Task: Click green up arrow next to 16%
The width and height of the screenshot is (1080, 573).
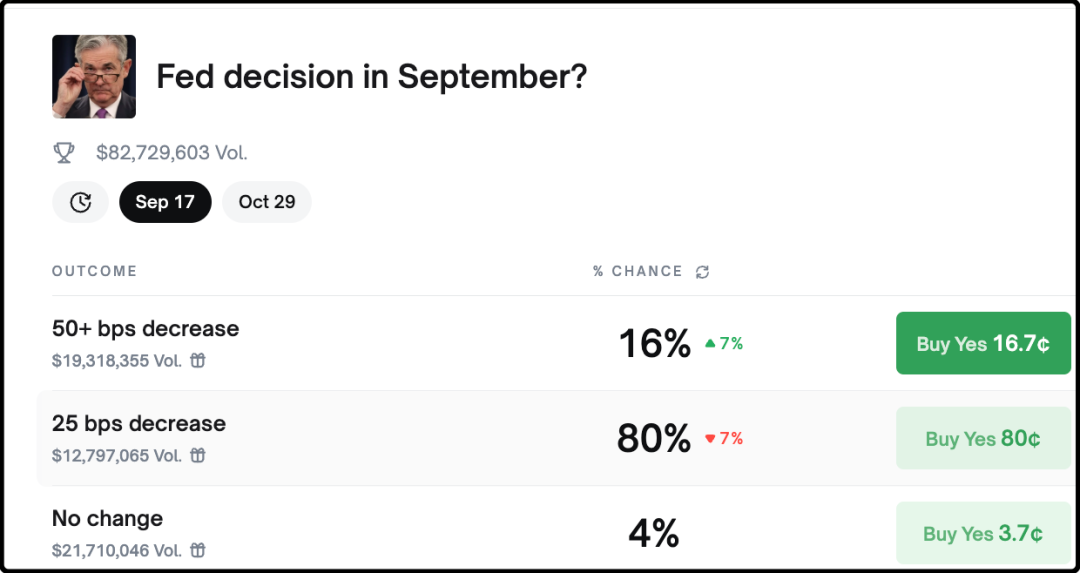Action: pos(711,343)
